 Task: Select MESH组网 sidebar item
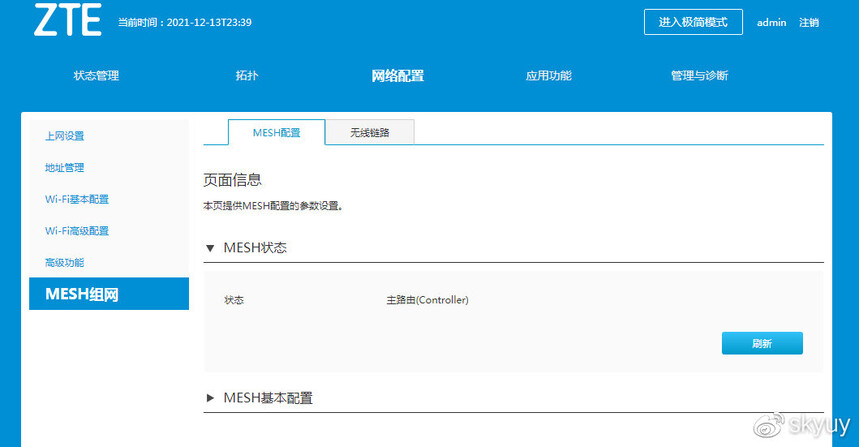coord(109,294)
